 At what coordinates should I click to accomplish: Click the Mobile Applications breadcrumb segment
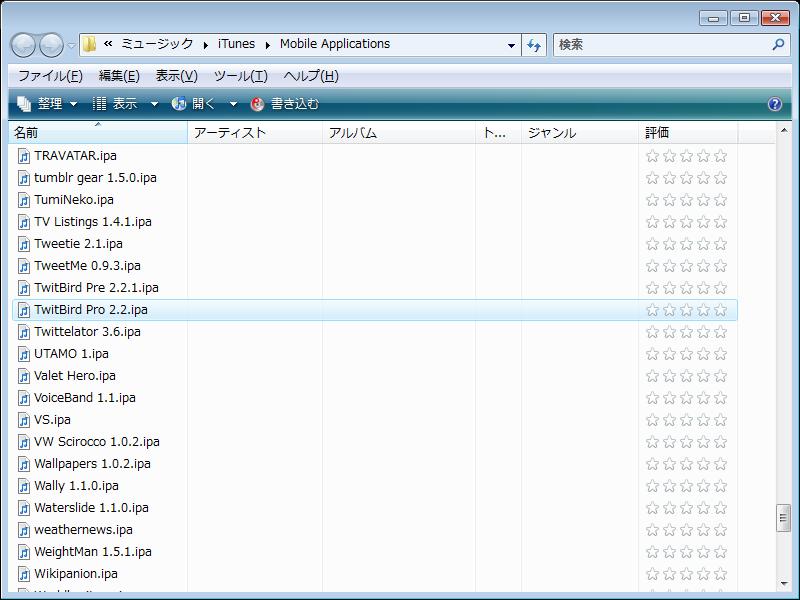(x=335, y=44)
